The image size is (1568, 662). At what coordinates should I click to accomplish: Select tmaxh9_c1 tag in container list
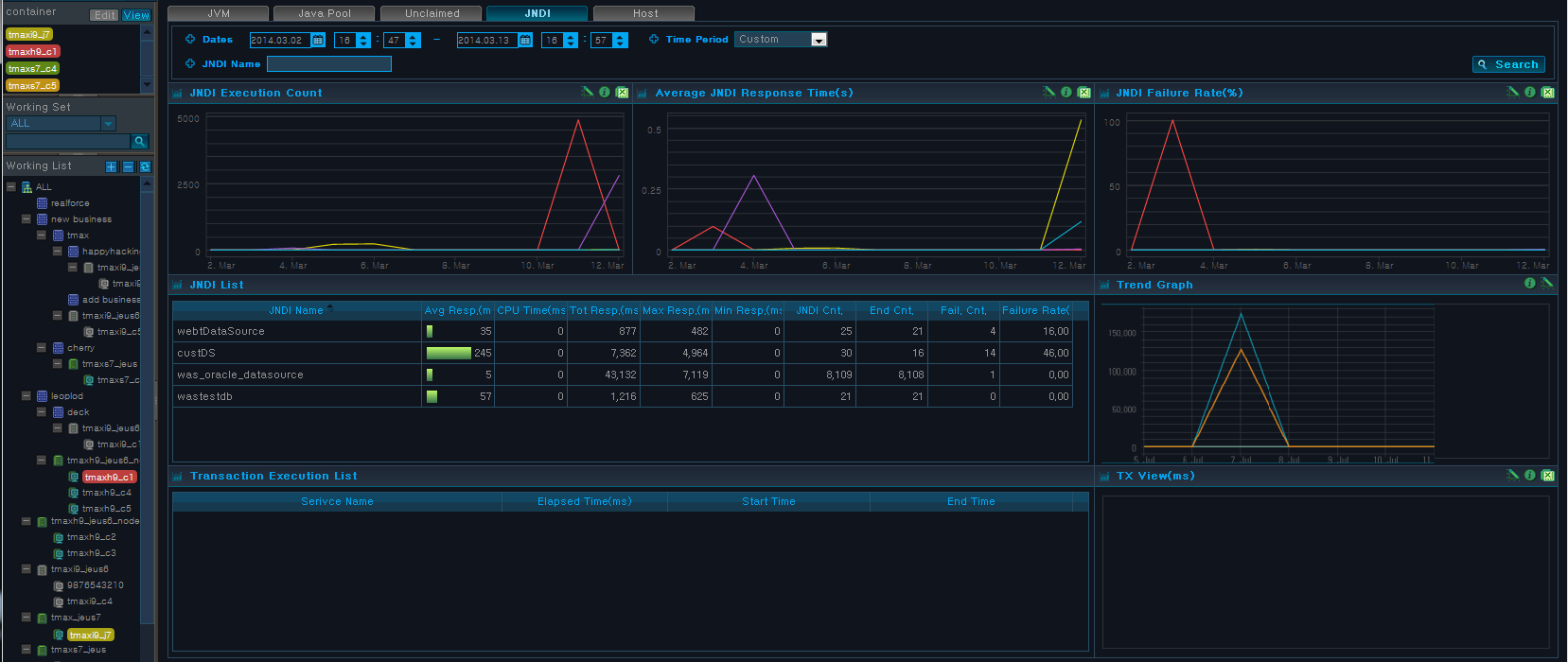point(33,51)
